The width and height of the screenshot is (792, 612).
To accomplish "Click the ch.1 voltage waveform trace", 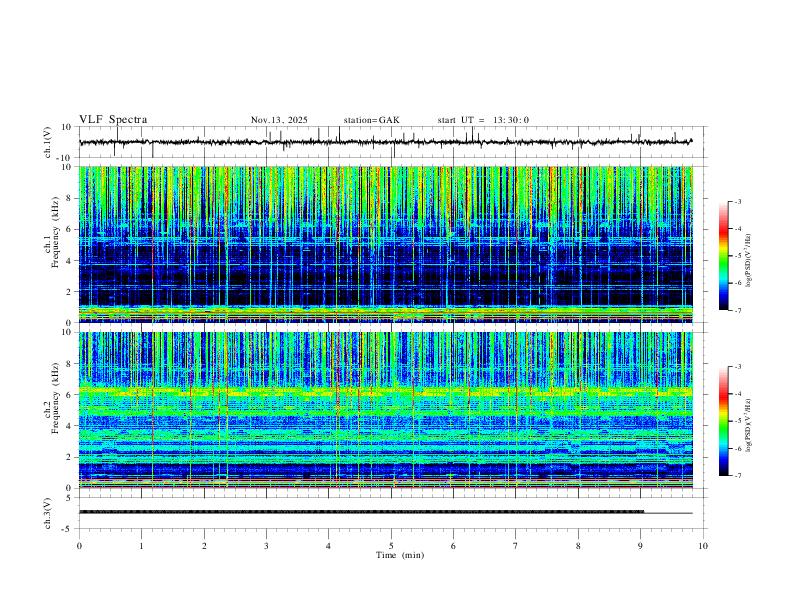I will click(385, 142).
